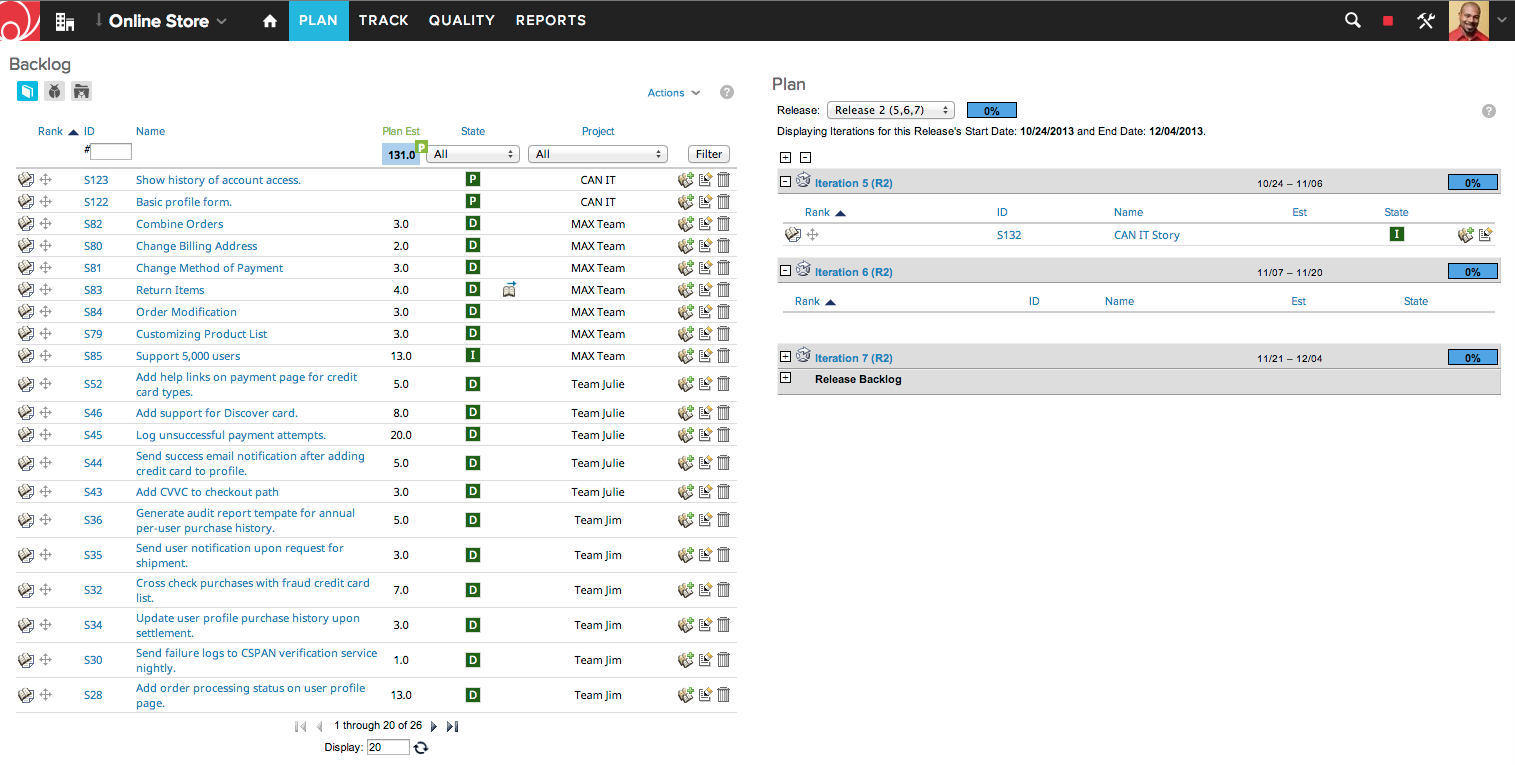Viewport: 1515px width, 765px height.
Task: Click the tools icon in top bar
Action: [1426, 20]
